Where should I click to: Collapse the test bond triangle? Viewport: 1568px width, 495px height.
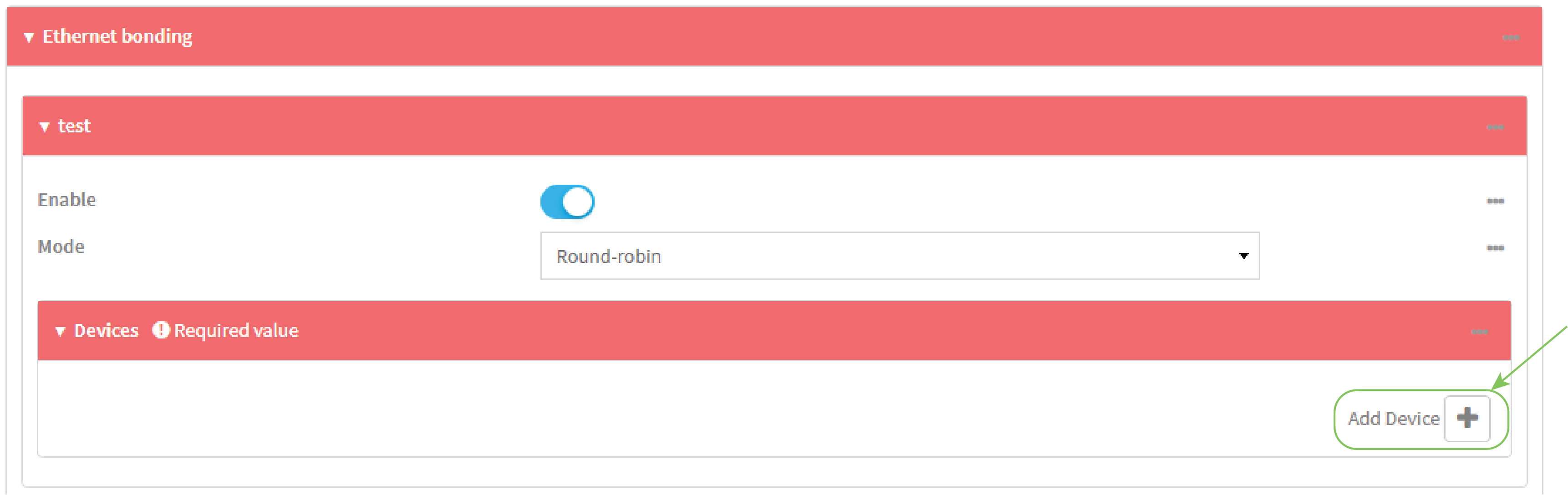click(x=45, y=127)
